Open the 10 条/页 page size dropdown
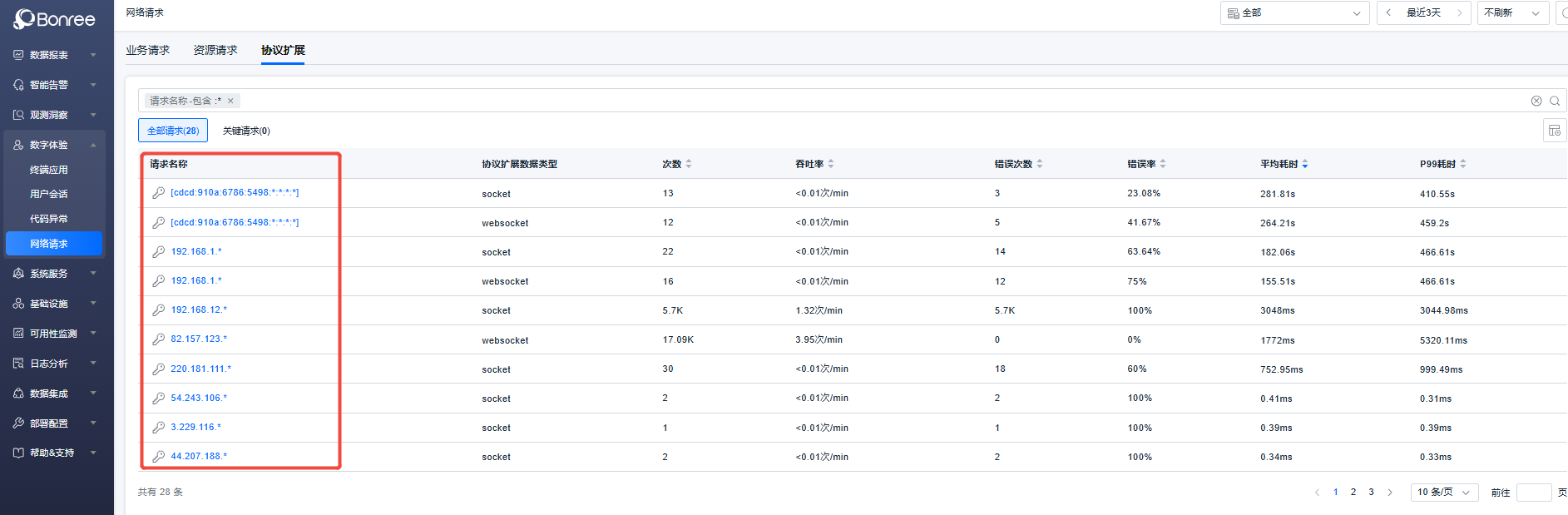1568x515 pixels. (x=1444, y=493)
